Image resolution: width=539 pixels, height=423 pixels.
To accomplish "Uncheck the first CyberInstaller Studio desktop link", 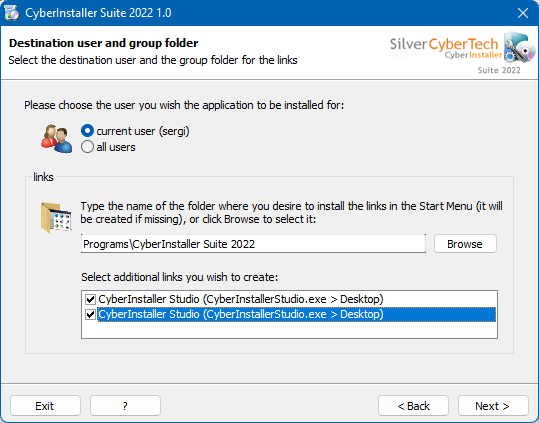I will click(x=91, y=299).
